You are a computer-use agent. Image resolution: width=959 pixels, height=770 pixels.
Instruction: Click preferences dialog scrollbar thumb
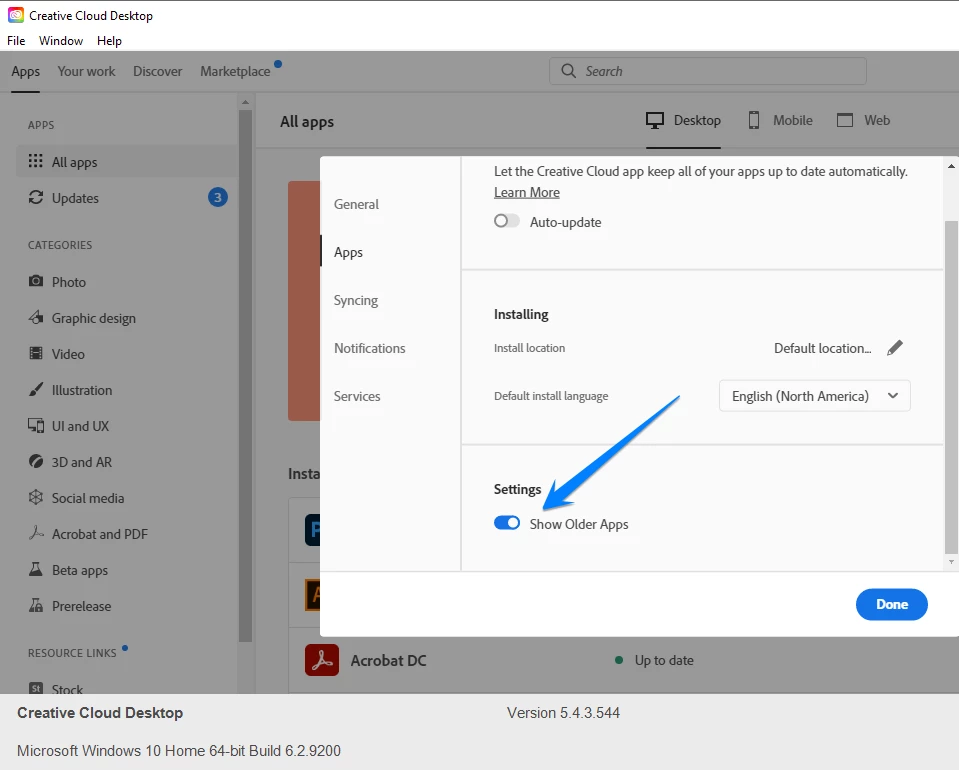coord(951,387)
